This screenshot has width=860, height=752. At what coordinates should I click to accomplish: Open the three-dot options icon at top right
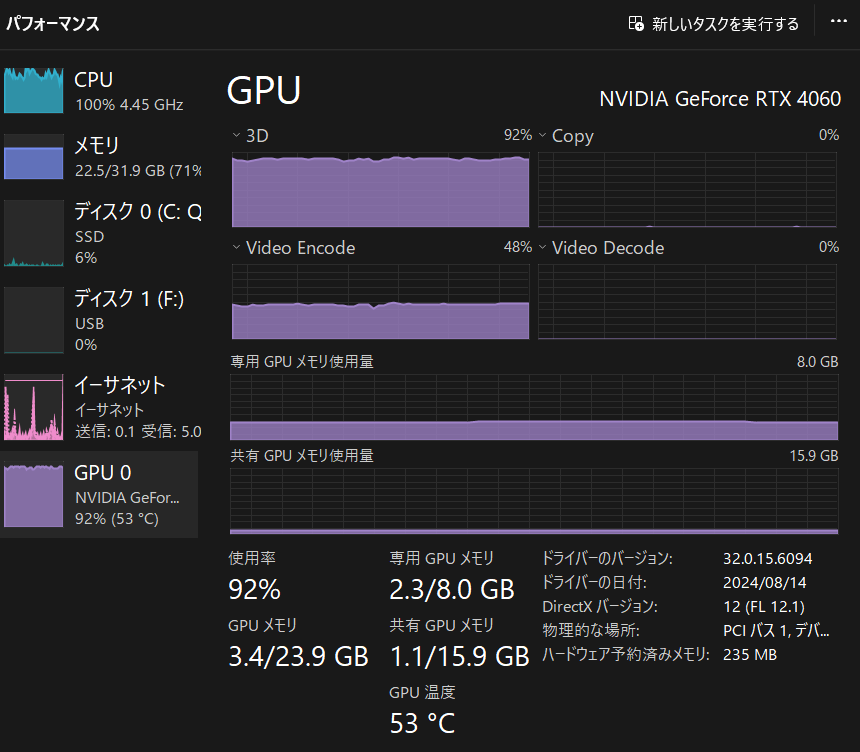[x=838, y=22]
